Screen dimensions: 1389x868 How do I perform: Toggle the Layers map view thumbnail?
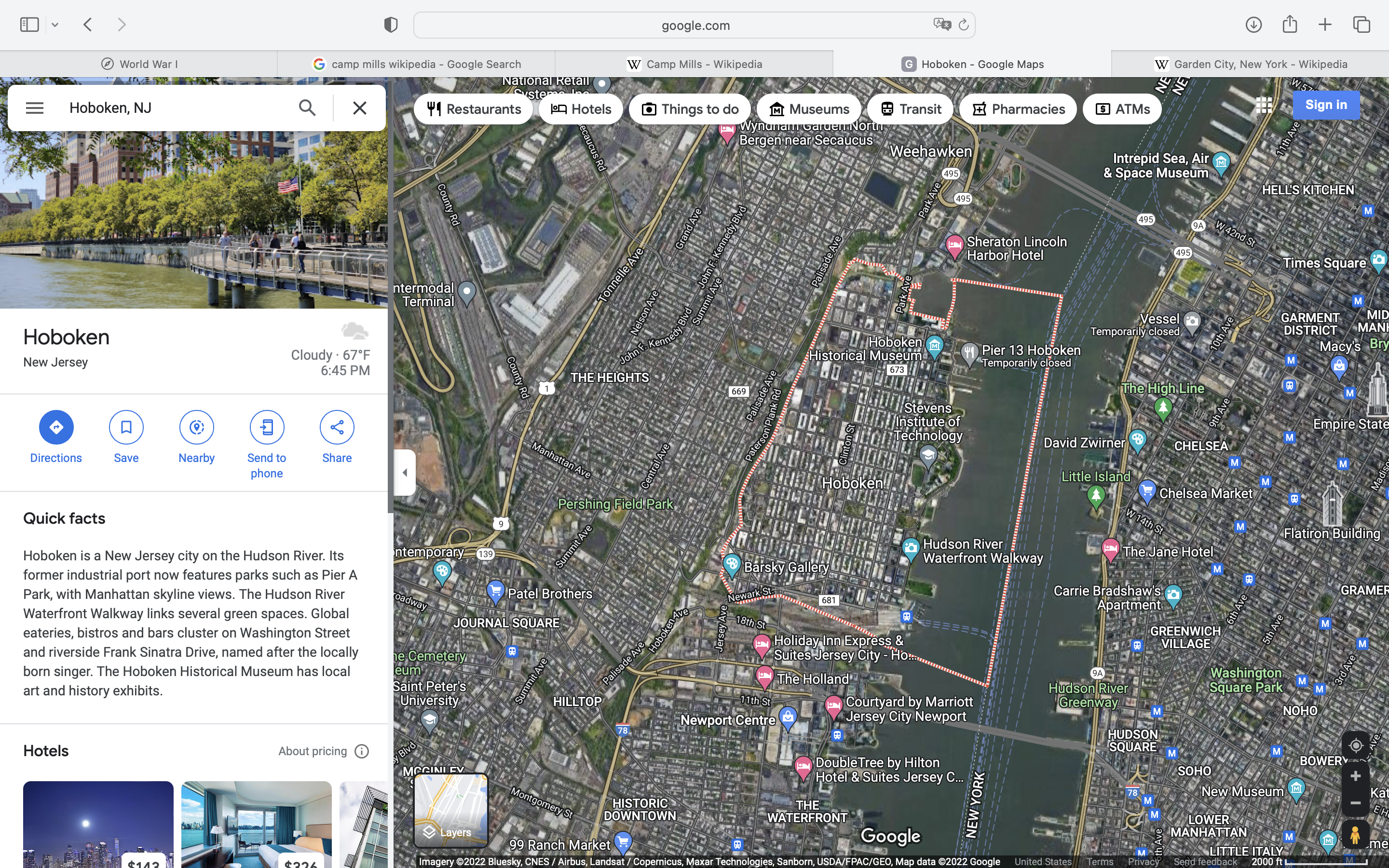tap(450, 810)
